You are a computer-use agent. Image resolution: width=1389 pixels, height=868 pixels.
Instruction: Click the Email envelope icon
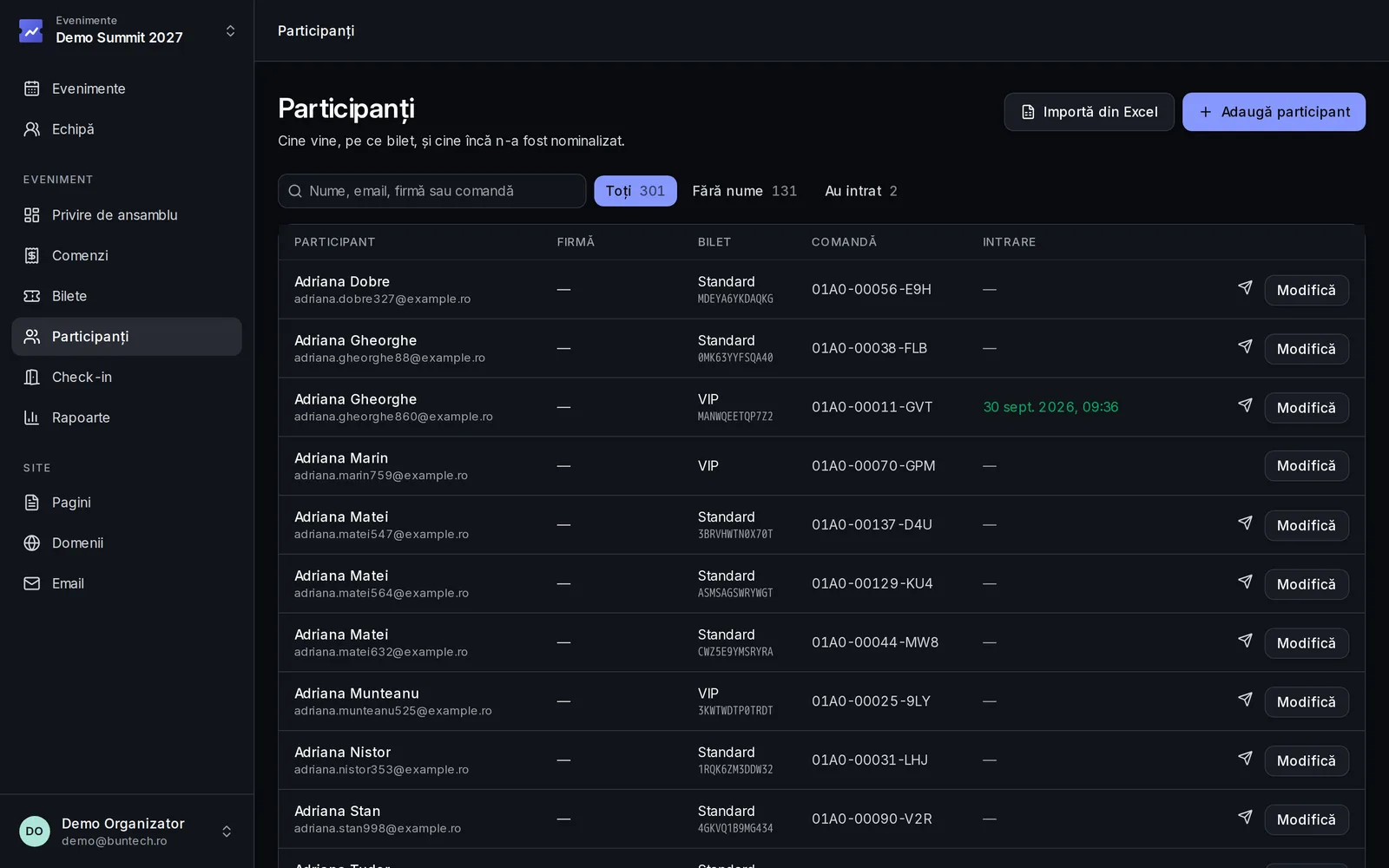(32, 583)
